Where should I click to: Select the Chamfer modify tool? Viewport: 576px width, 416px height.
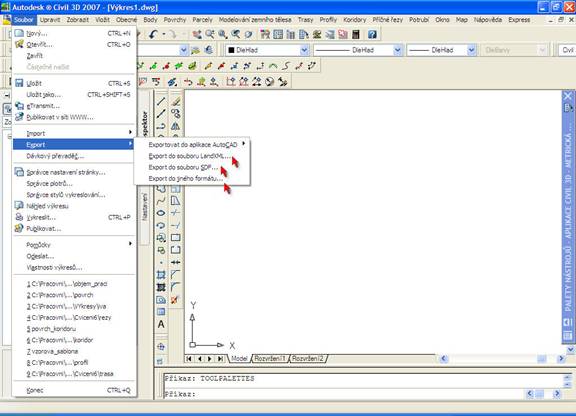[176, 275]
